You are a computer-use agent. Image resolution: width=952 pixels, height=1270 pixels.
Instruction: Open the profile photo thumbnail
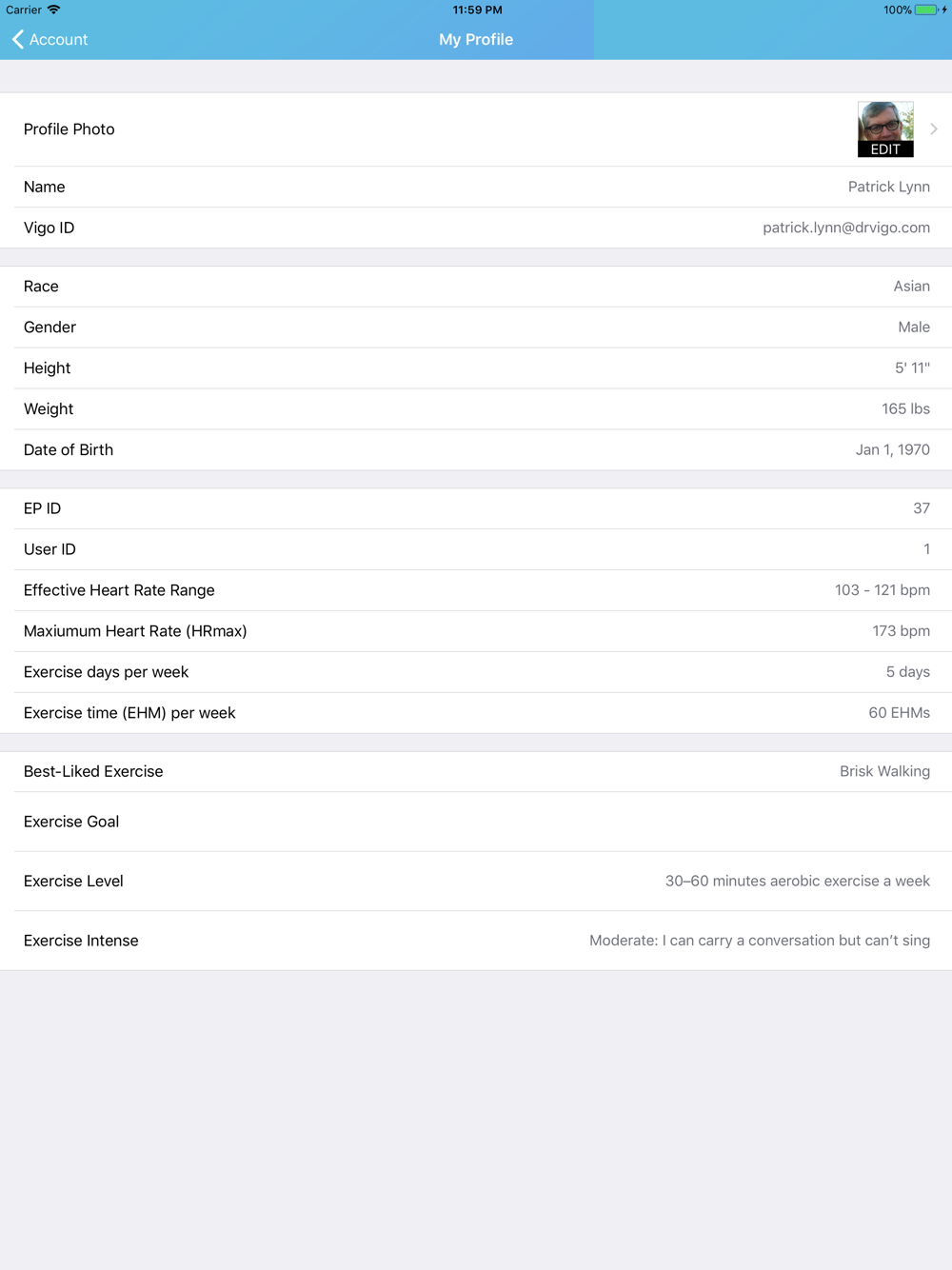pos(885,129)
